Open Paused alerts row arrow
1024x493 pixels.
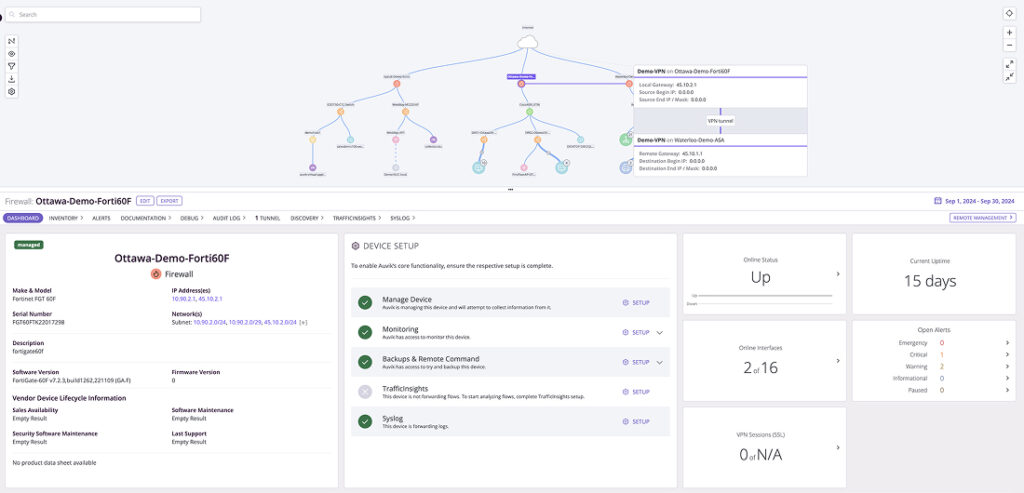coord(1008,390)
